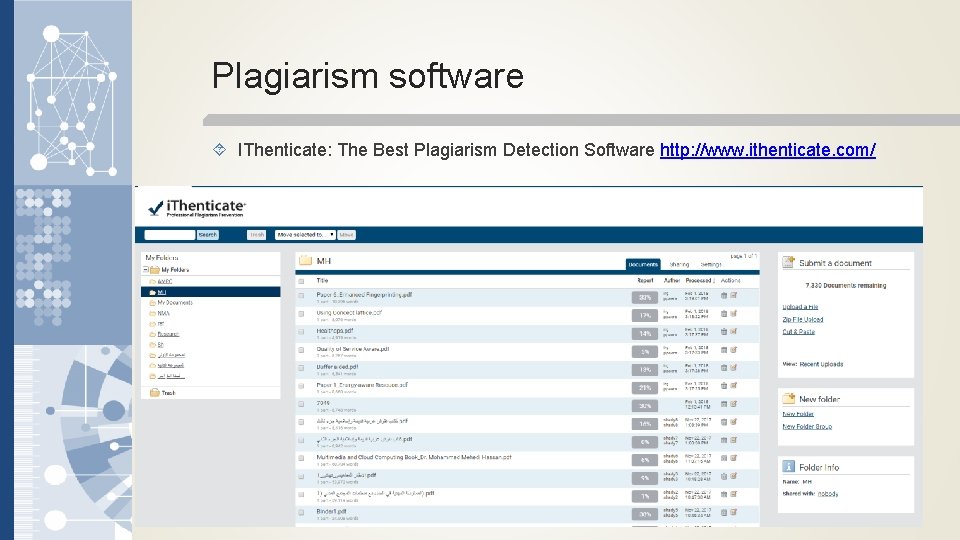The image size is (960, 540).
Task: Click the Move button
Action: click(347, 234)
